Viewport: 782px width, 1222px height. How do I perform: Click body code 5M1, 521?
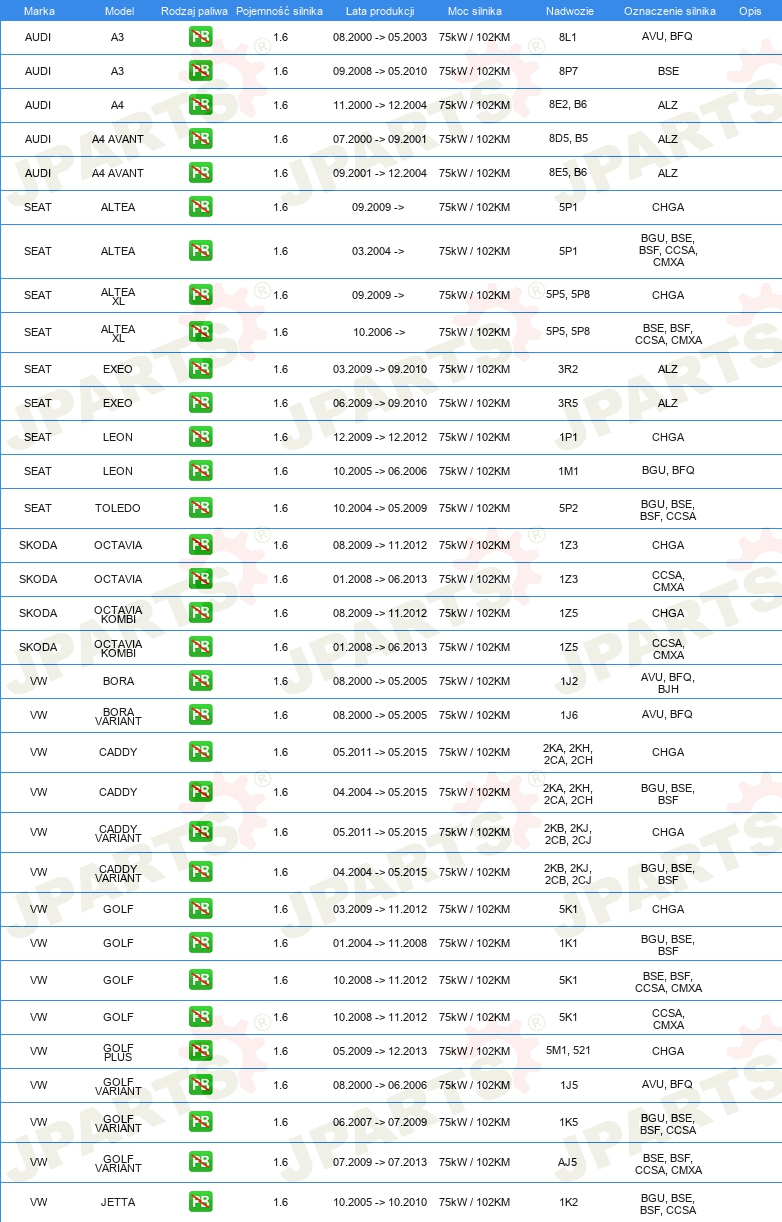pyautogui.click(x=568, y=1051)
